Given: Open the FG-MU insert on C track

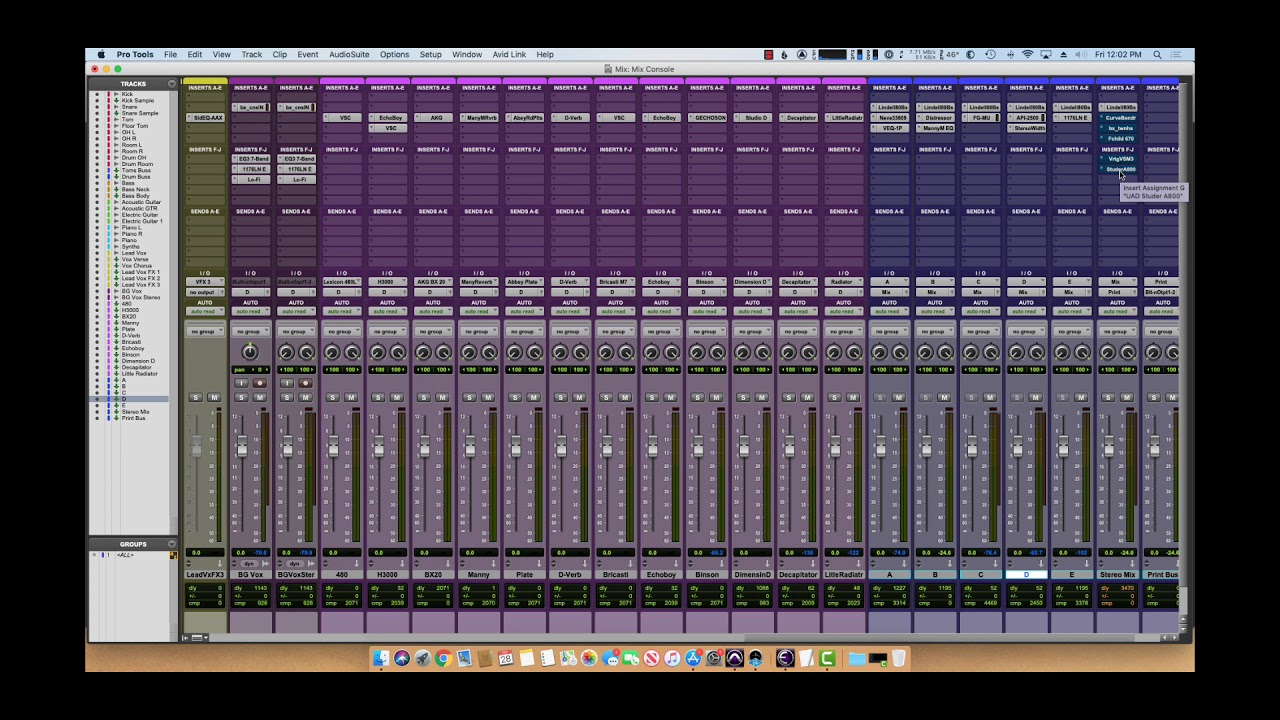Looking at the screenshot, I should (x=981, y=118).
